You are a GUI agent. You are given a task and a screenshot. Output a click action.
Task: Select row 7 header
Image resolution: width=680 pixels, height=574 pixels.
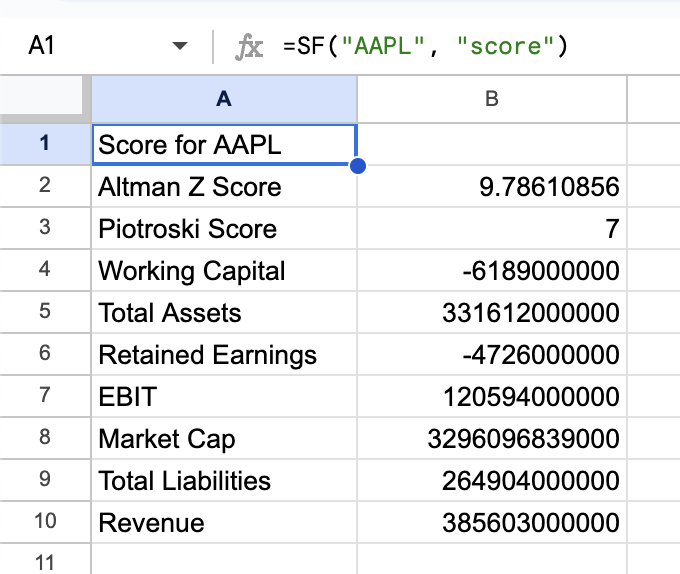click(45, 396)
